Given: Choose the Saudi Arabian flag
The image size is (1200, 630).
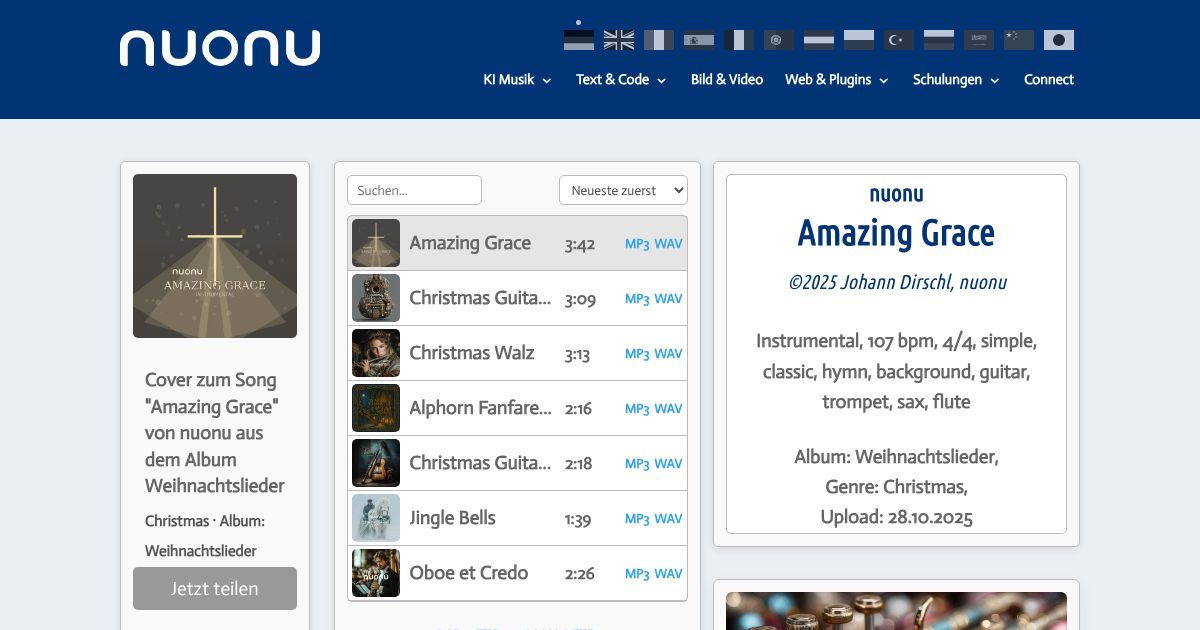Looking at the screenshot, I should pos(979,40).
